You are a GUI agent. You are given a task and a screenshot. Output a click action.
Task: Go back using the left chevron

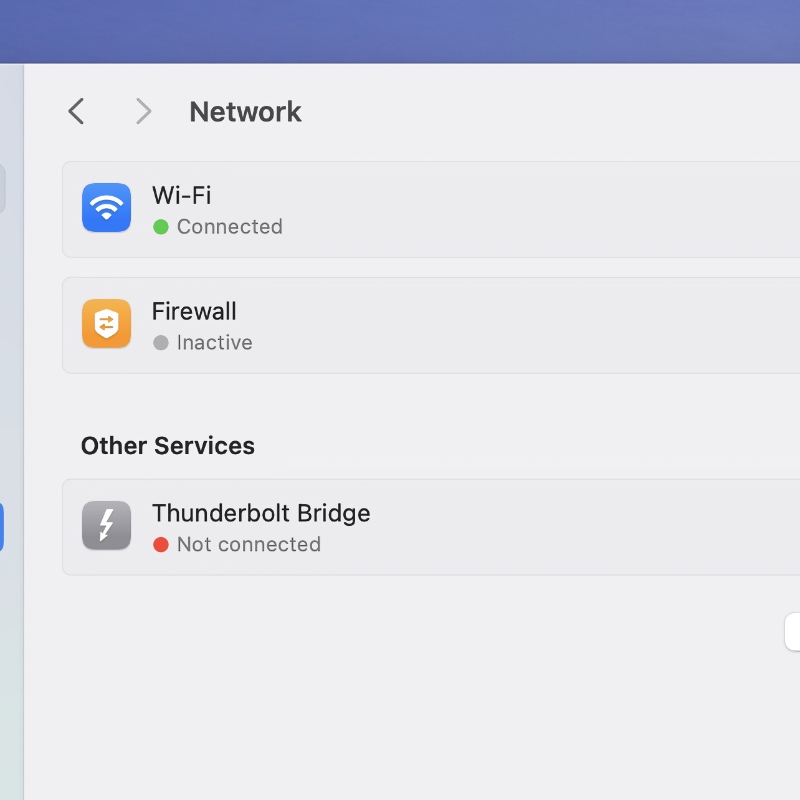76,111
